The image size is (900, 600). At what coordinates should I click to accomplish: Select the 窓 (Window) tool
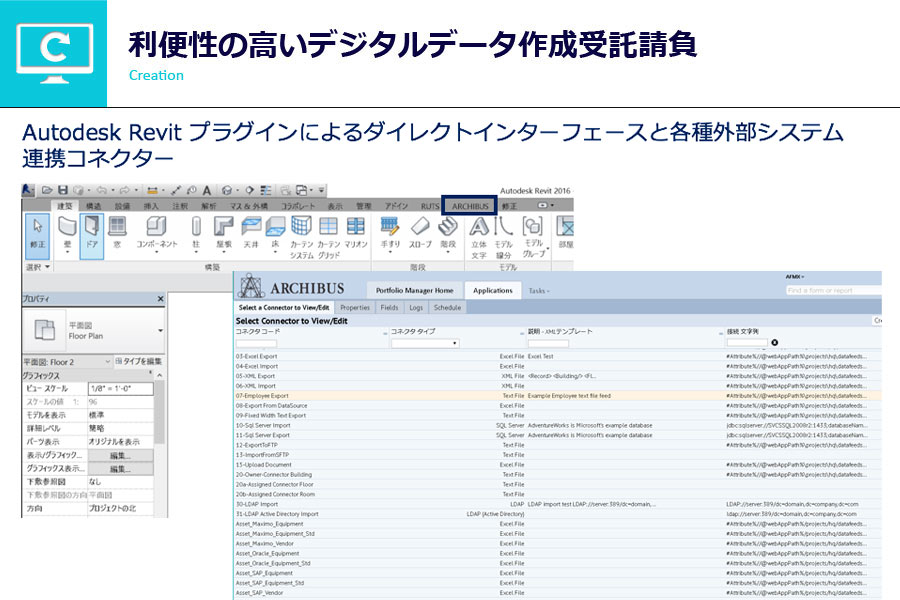pos(118,234)
